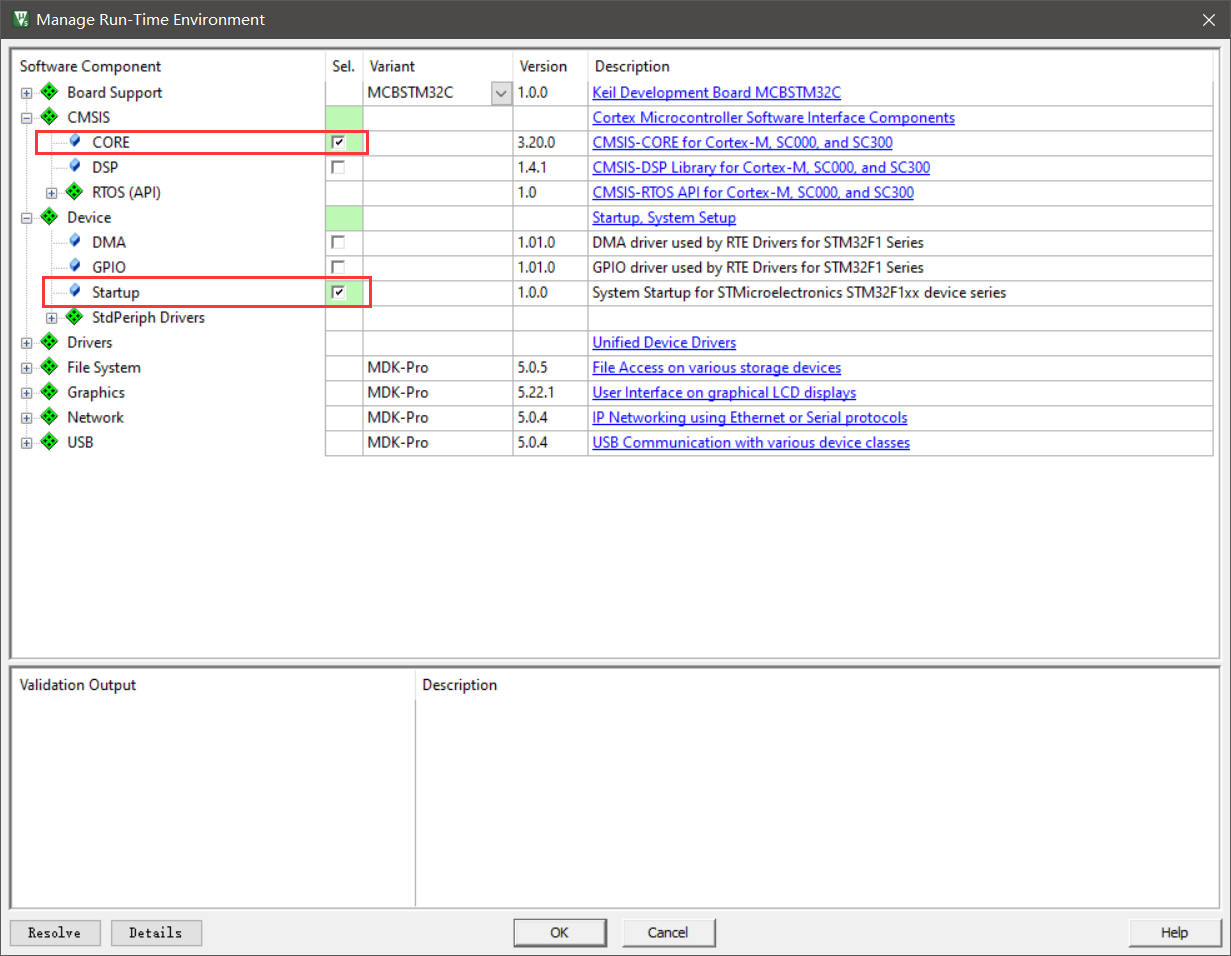Open User Interface on graphical LCD displays link
Screen dimensions: 1231x956
pos(724,392)
